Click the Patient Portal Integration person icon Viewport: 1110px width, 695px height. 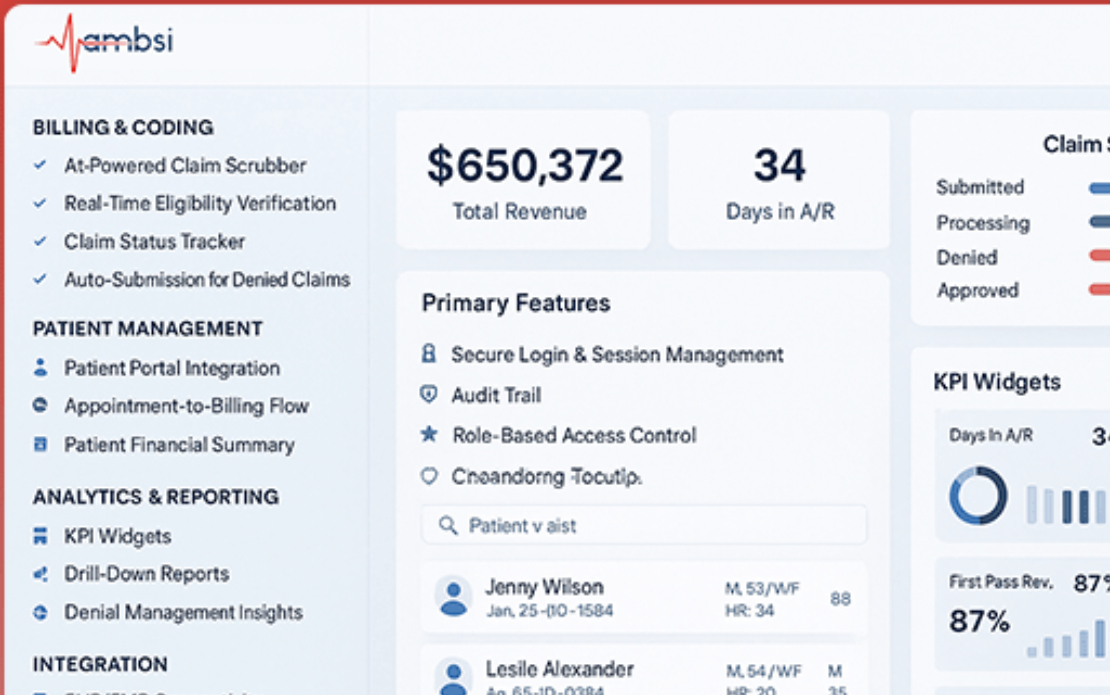click(x=40, y=368)
